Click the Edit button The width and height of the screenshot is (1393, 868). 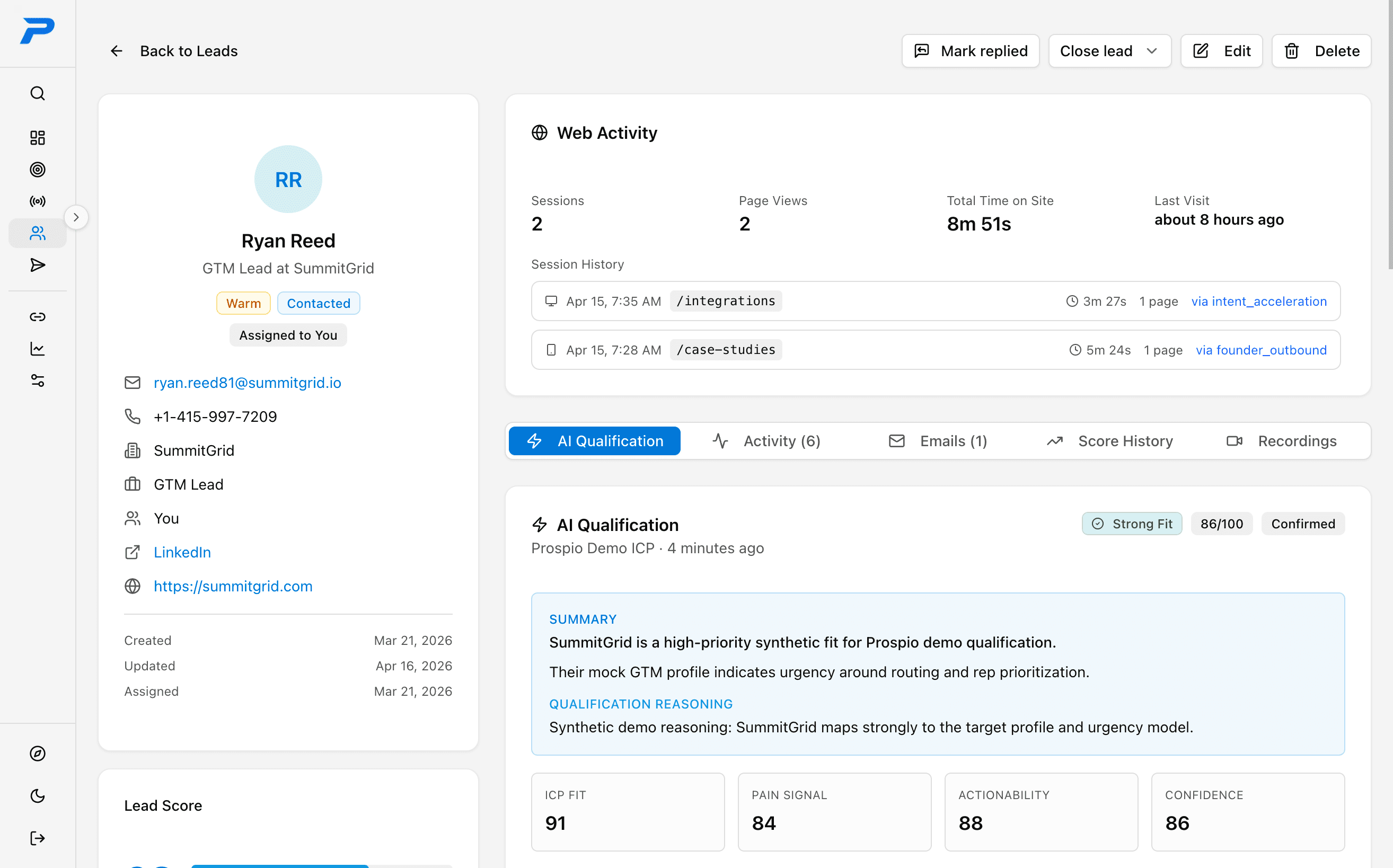(x=1221, y=51)
